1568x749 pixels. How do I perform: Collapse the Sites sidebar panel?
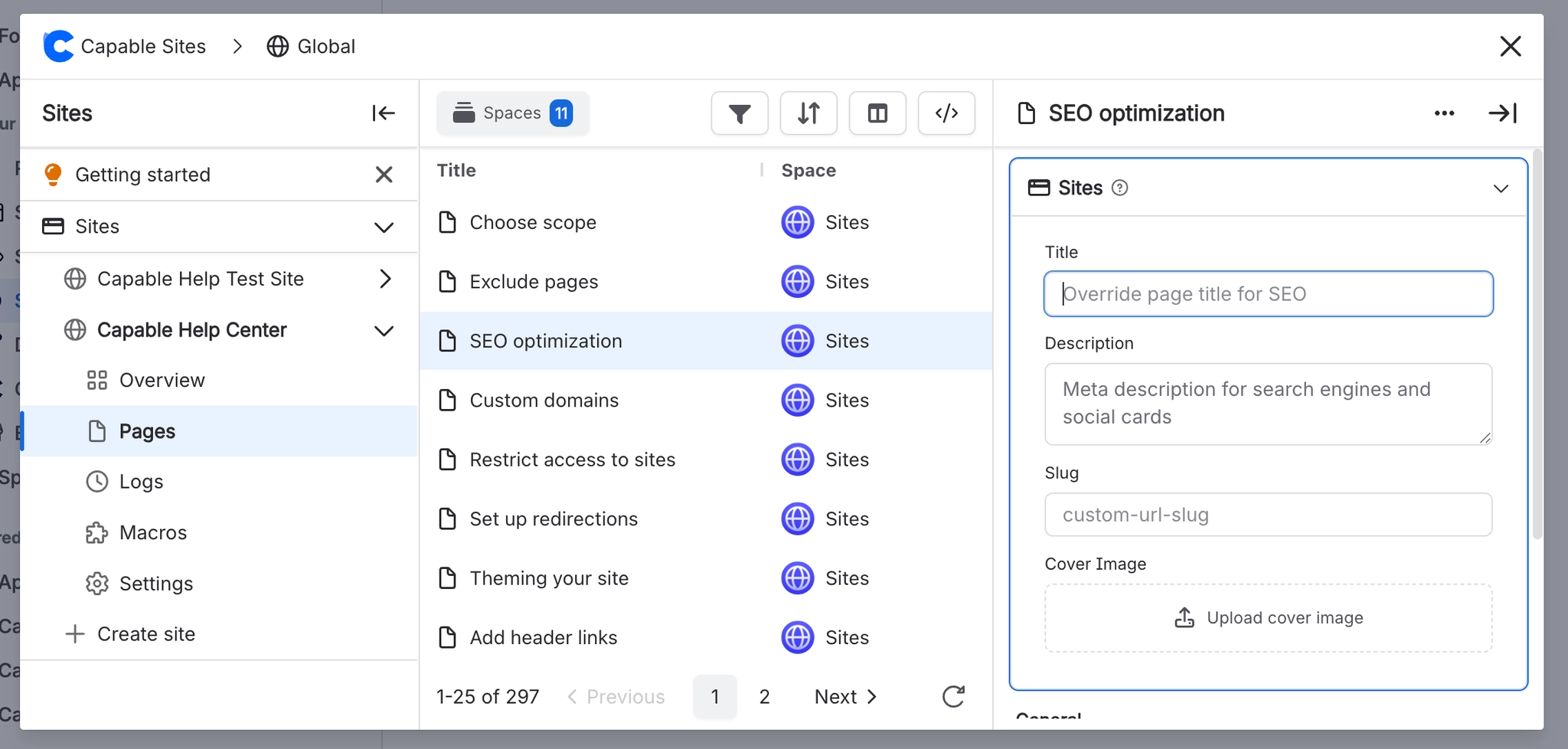click(x=383, y=113)
